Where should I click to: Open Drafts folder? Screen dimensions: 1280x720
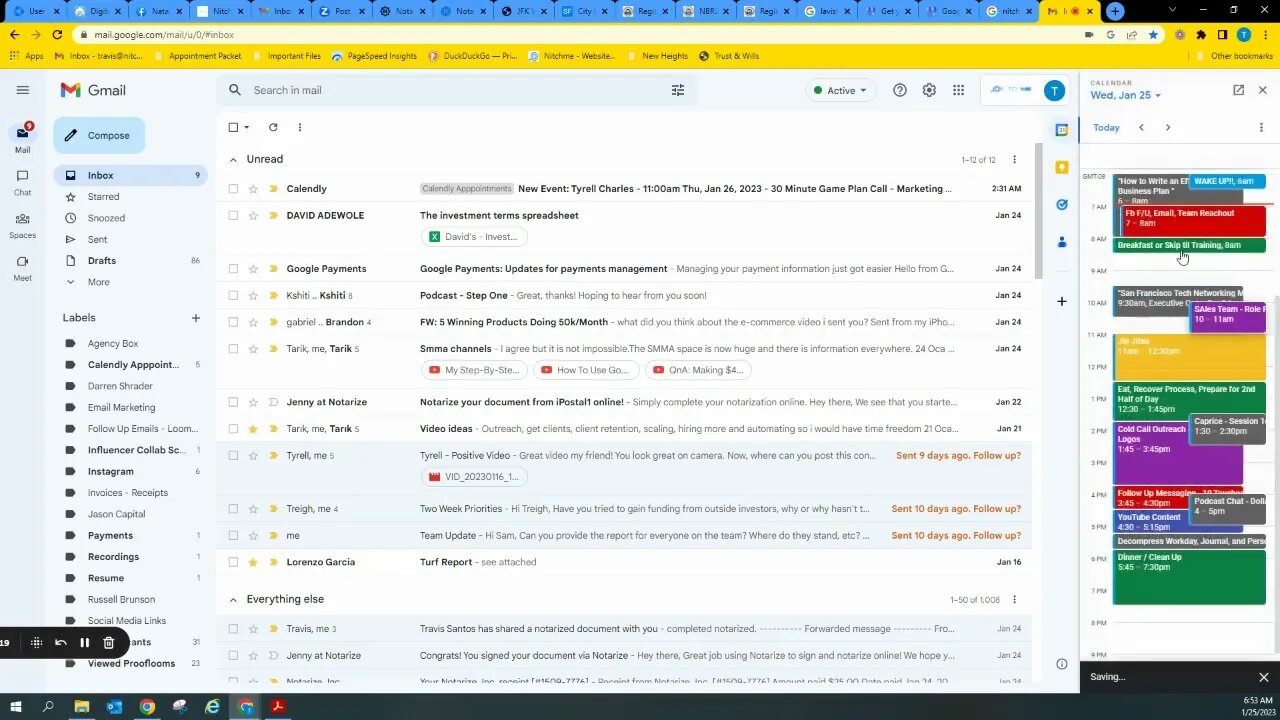click(x=130, y=261)
